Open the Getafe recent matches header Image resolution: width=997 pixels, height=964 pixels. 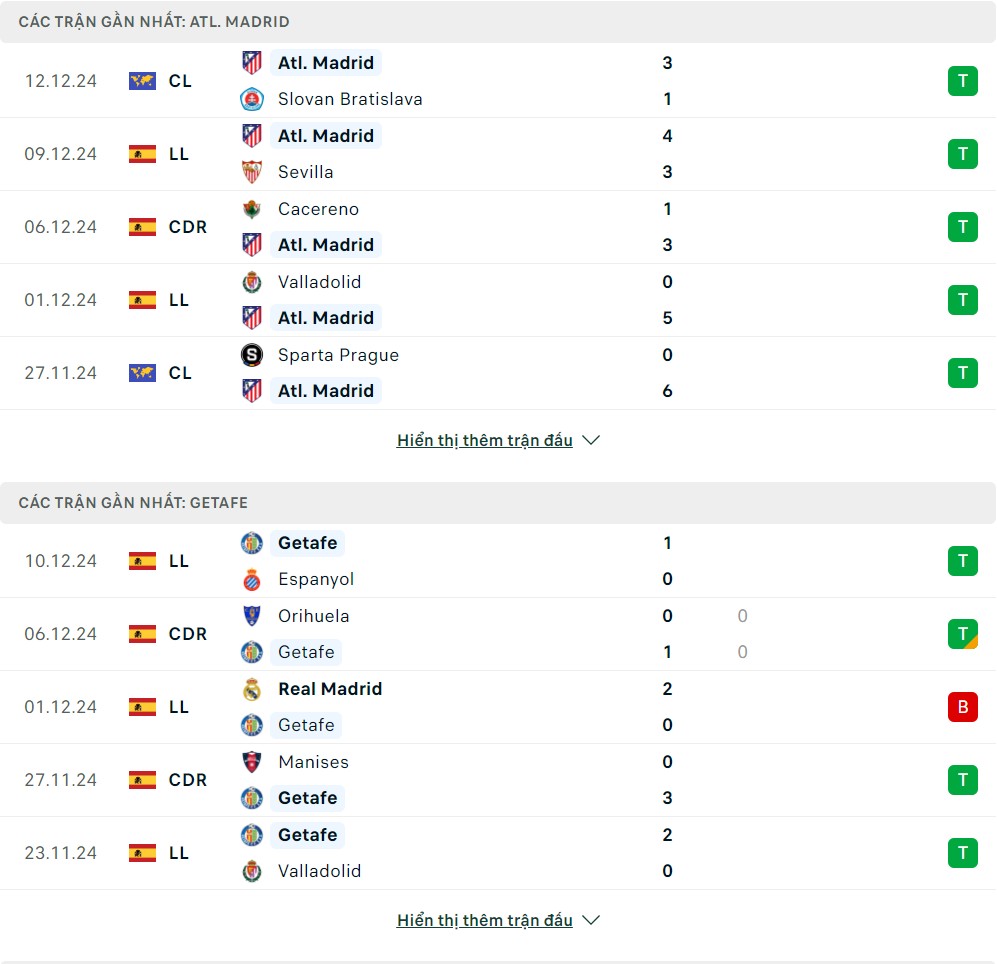(x=133, y=502)
